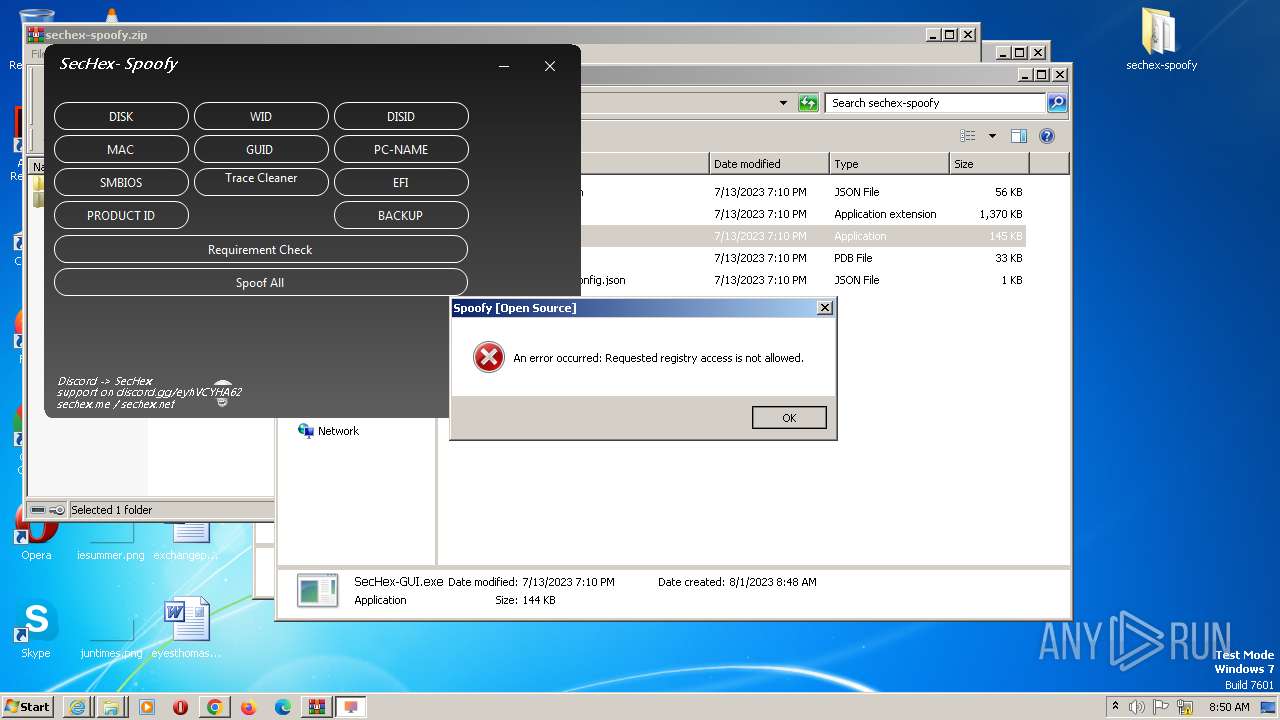The width and height of the screenshot is (1280, 720).
Task: Click the error icon in the dialog
Action: 488,357
